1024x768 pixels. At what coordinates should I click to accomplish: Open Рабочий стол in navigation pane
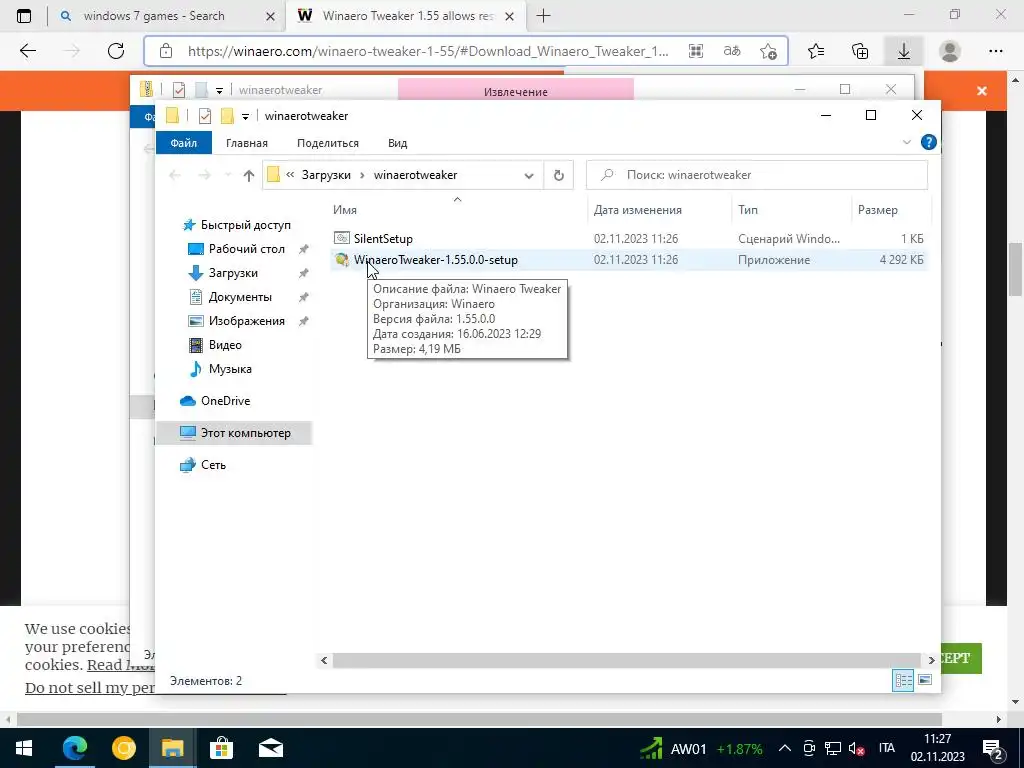click(x=246, y=249)
